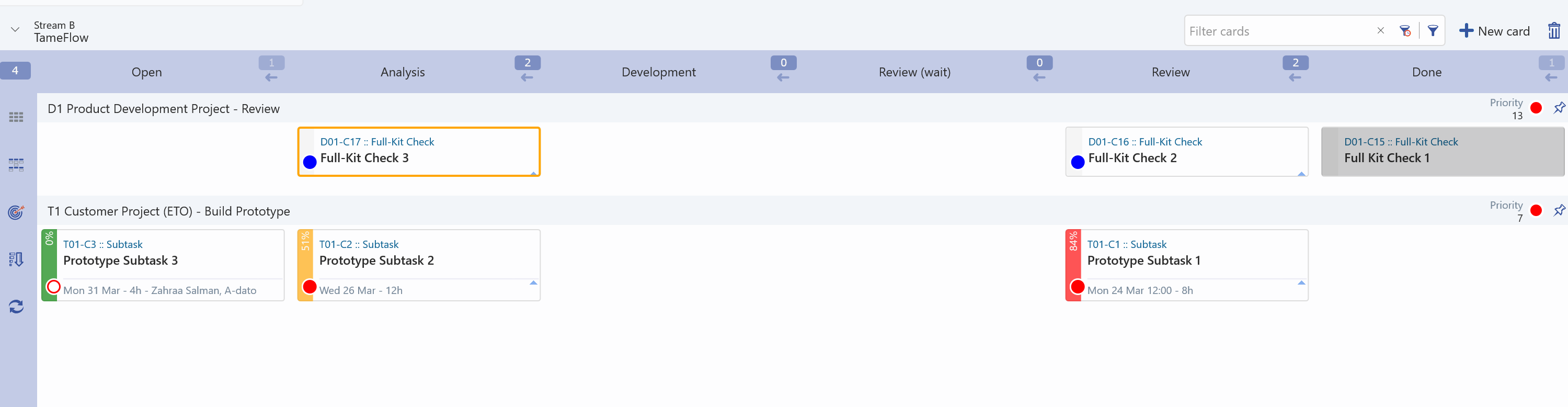Click red dot on Prototype Subtask 1

click(x=1078, y=286)
